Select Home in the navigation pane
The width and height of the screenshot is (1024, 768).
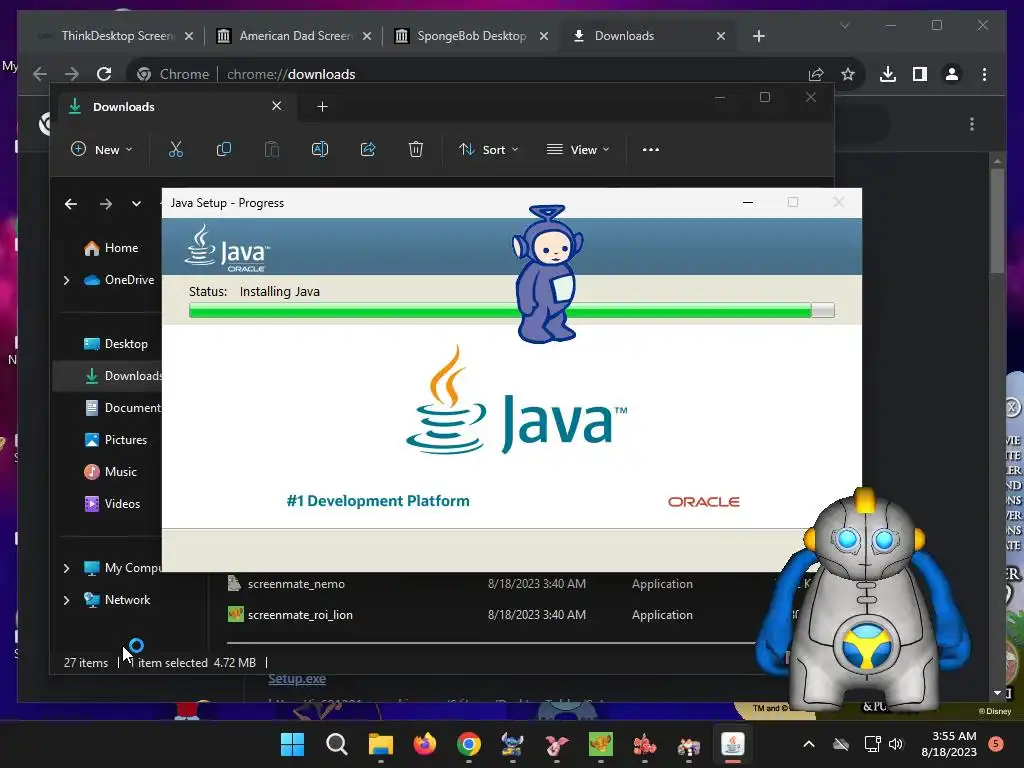coord(111,248)
